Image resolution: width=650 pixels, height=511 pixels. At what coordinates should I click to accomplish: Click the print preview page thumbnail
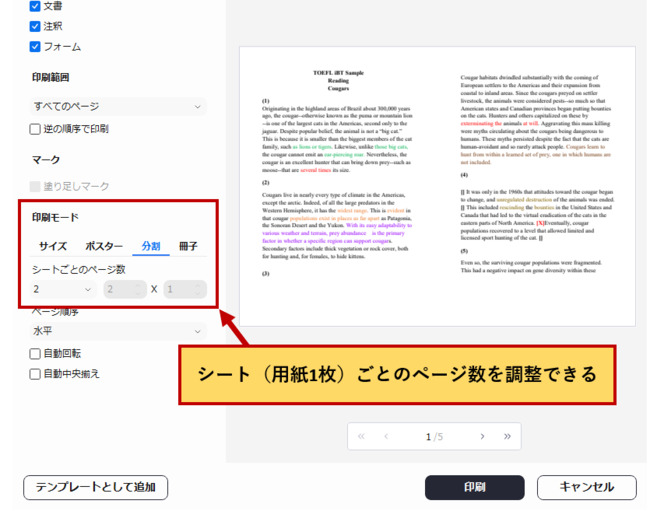click(437, 186)
